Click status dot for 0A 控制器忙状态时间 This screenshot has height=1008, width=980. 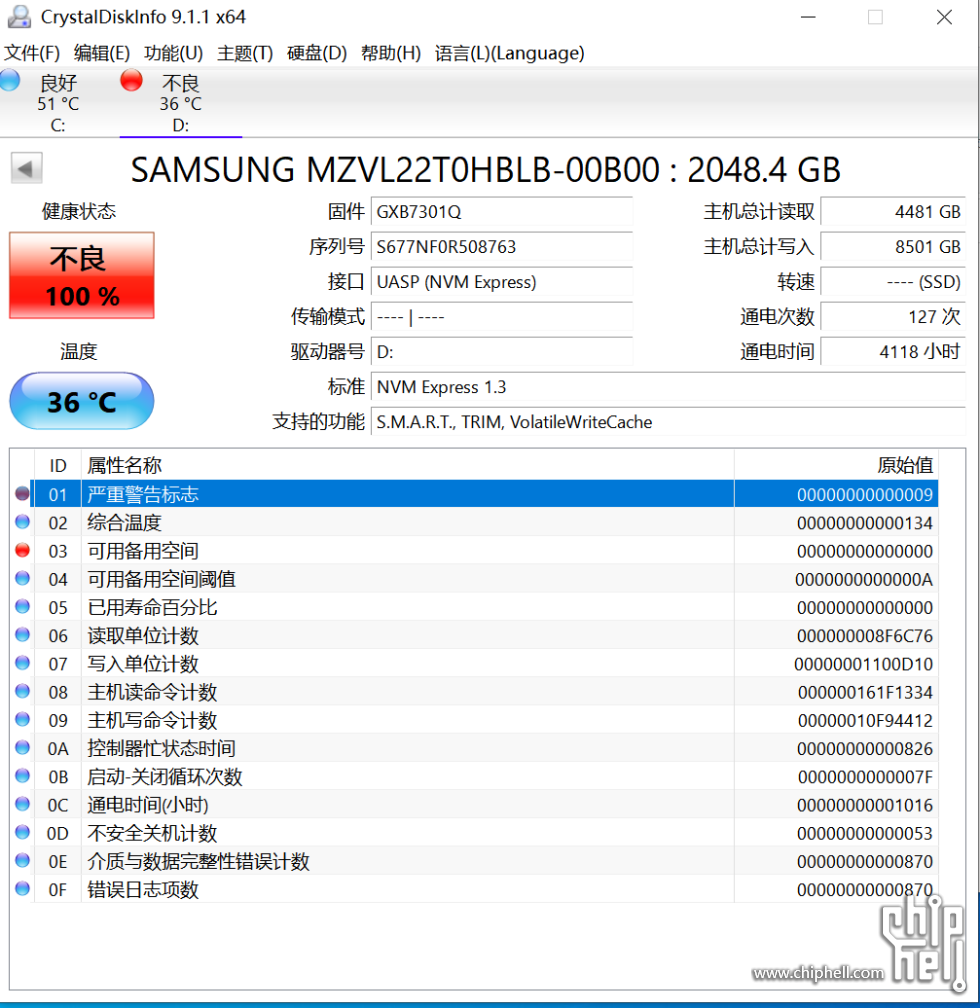coord(23,748)
